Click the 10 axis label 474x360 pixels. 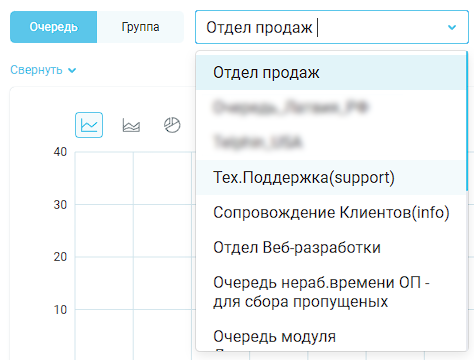tap(60, 310)
